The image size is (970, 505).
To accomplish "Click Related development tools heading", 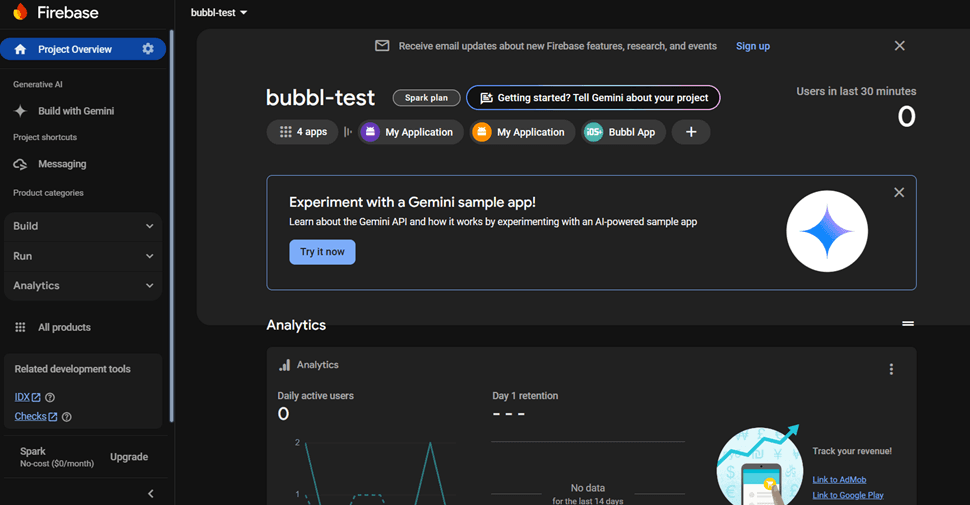I will pos(72,369).
